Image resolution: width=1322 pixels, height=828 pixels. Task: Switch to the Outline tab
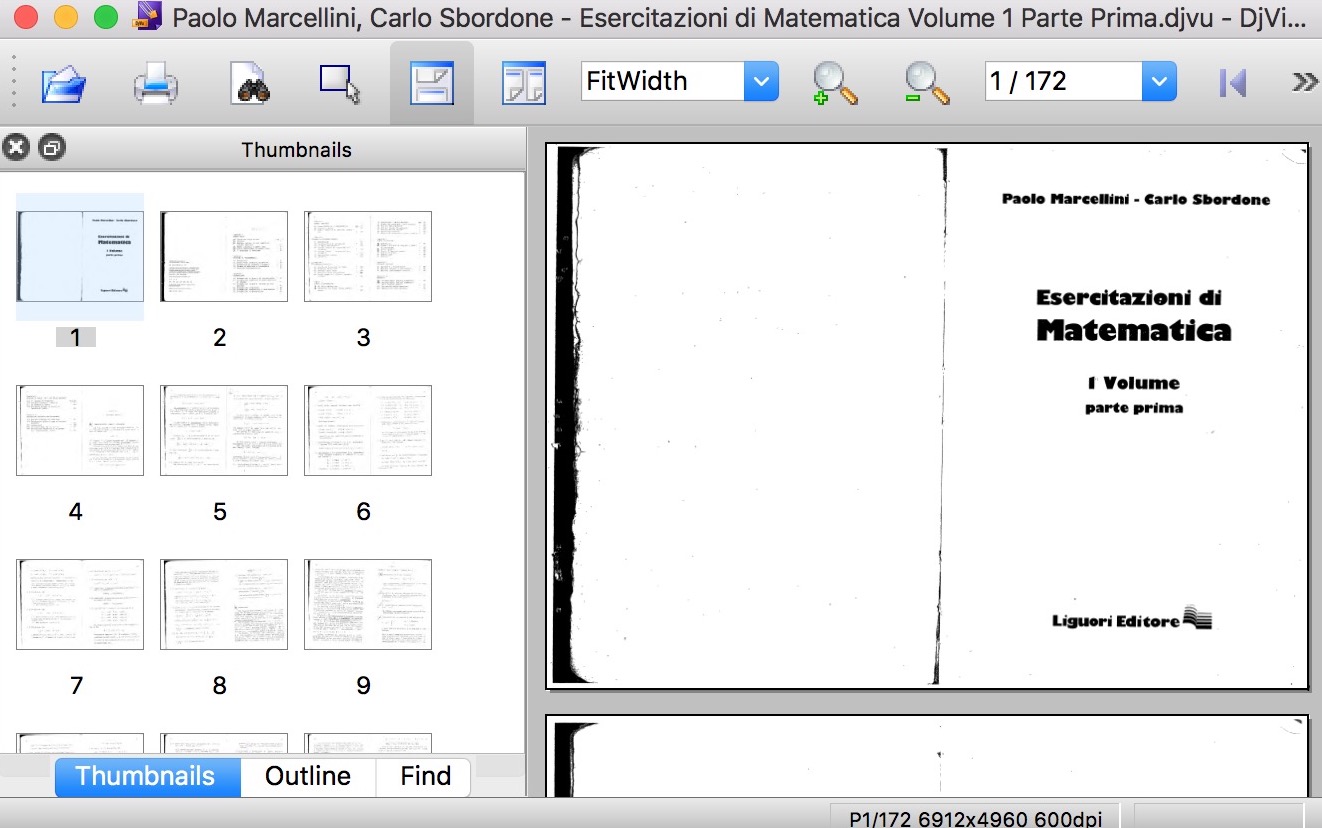tap(308, 776)
